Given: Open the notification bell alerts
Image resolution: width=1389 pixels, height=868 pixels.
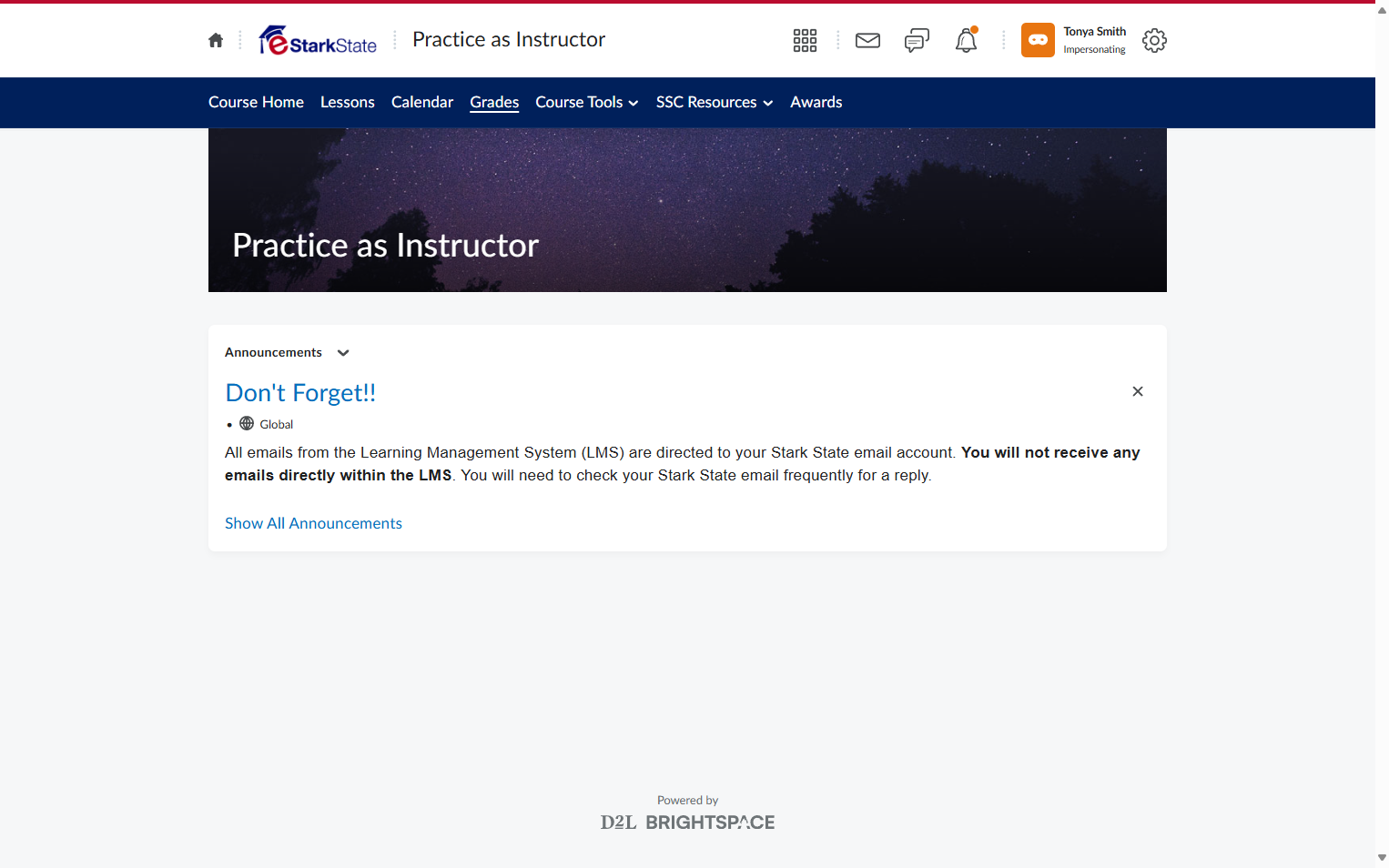Looking at the screenshot, I should pyautogui.click(x=966, y=40).
